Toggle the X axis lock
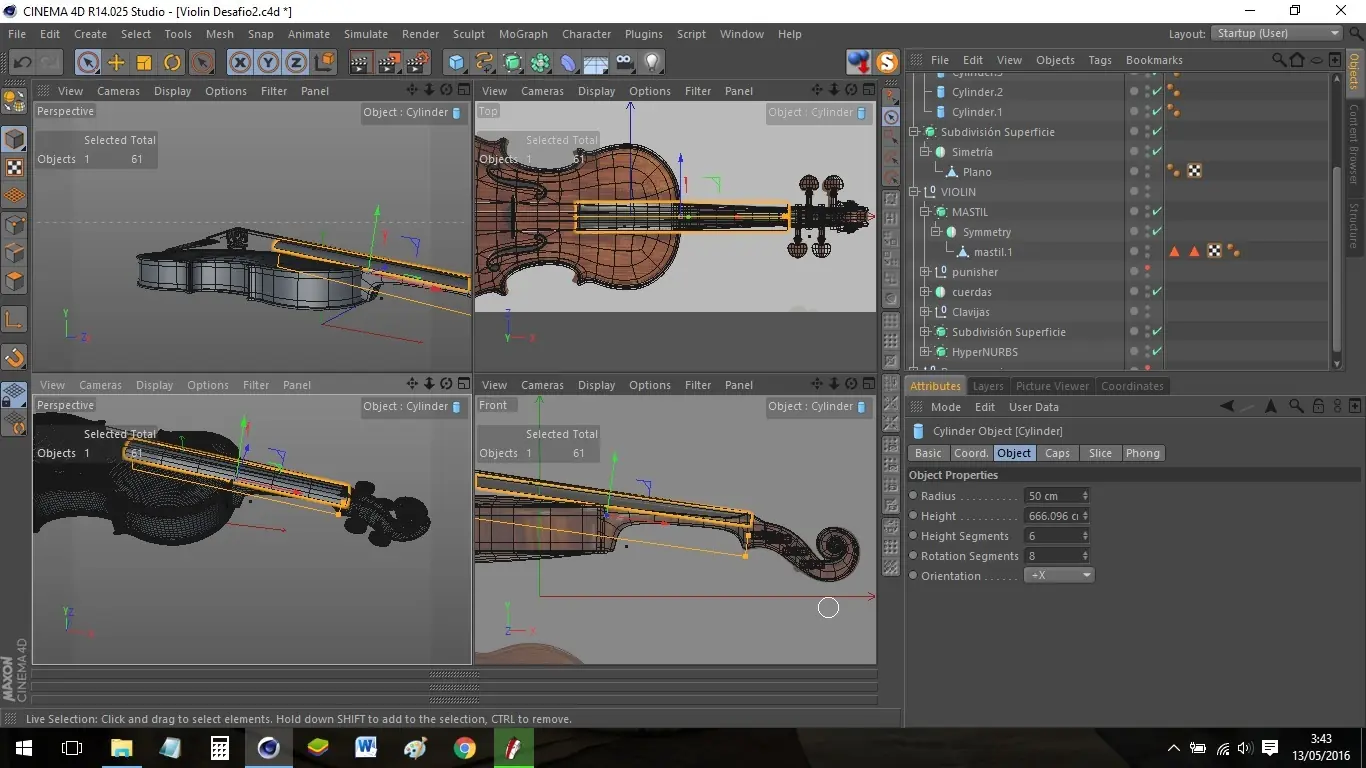The width and height of the screenshot is (1366, 768). pyautogui.click(x=240, y=62)
